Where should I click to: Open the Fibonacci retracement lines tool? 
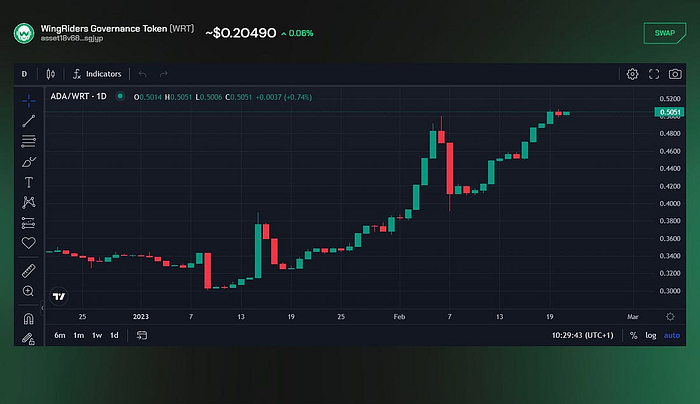(x=29, y=142)
